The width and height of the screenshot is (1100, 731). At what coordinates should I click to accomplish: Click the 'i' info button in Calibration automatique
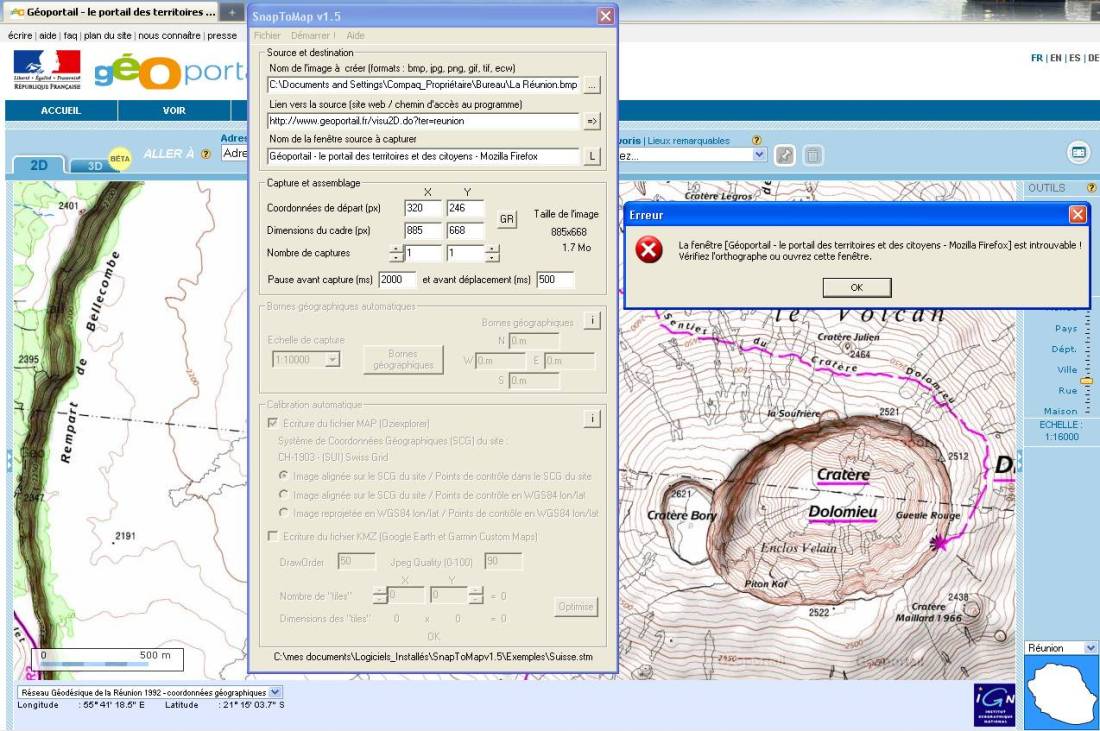point(592,419)
